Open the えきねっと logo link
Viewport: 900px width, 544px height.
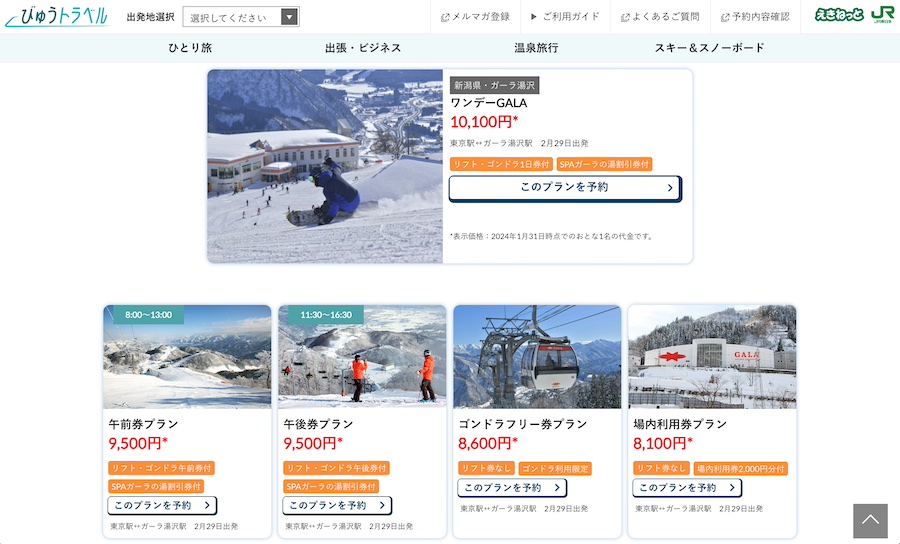click(x=839, y=14)
